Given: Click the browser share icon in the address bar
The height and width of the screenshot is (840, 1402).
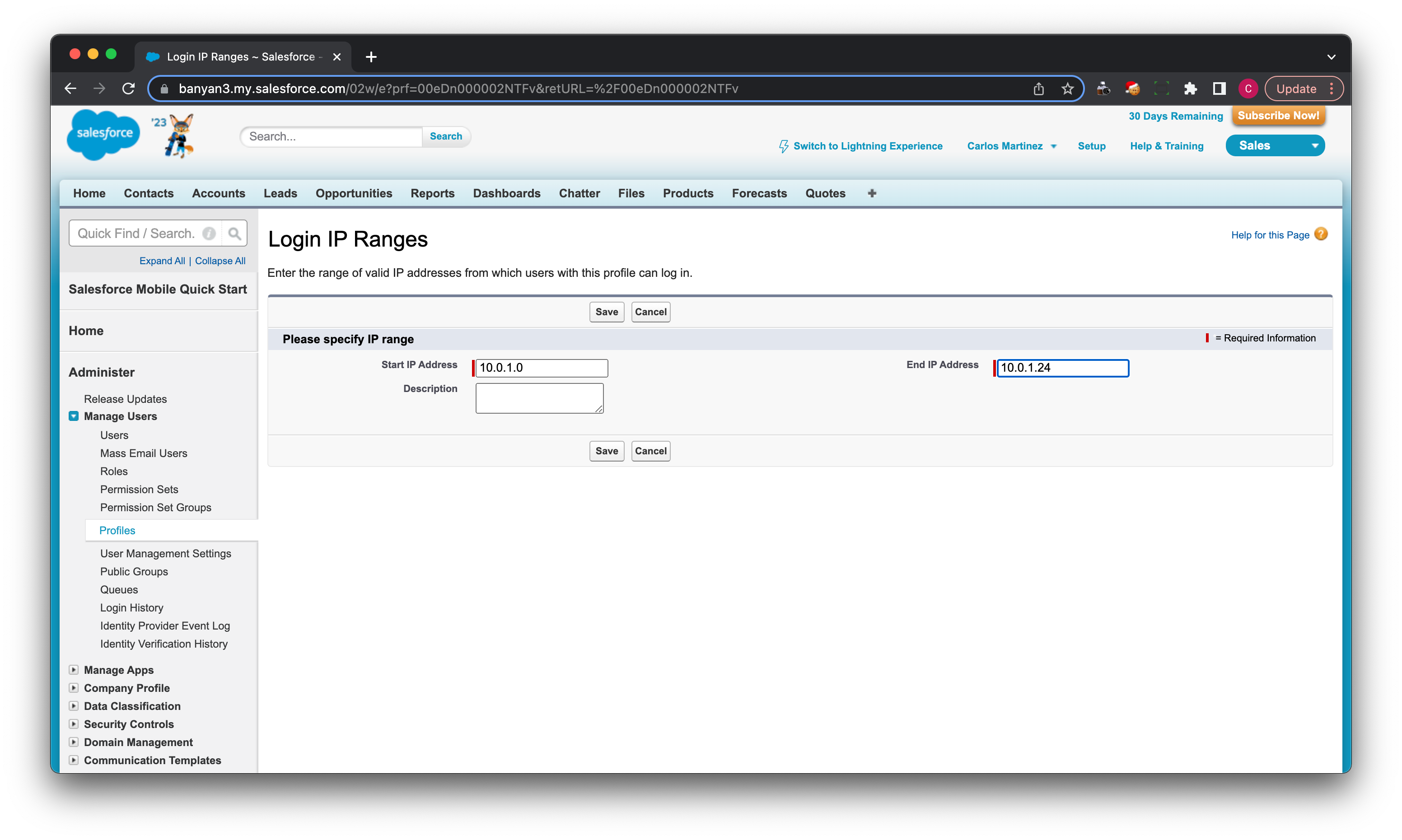Looking at the screenshot, I should [x=1038, y=89].
